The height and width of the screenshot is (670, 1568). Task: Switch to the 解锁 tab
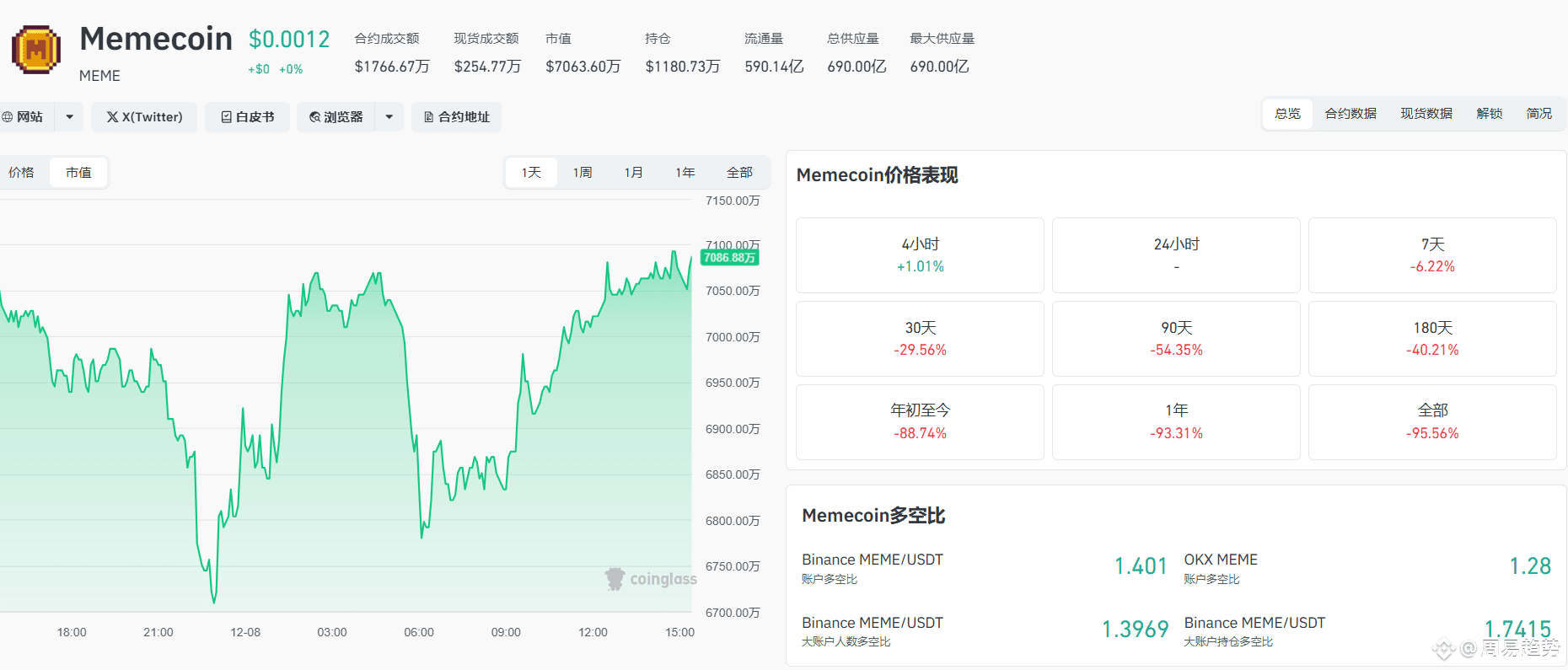[x=1490, y=114]
